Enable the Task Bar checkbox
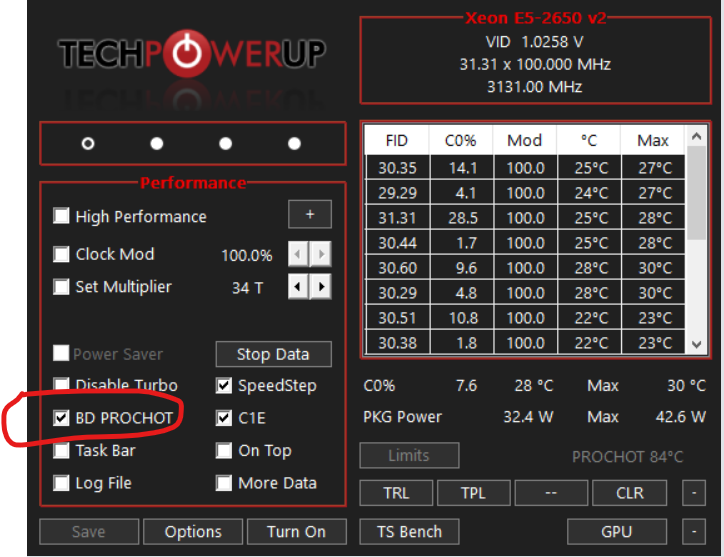This screenshot has width=724, height=557. pyautogui.click(x=61, y=450)
